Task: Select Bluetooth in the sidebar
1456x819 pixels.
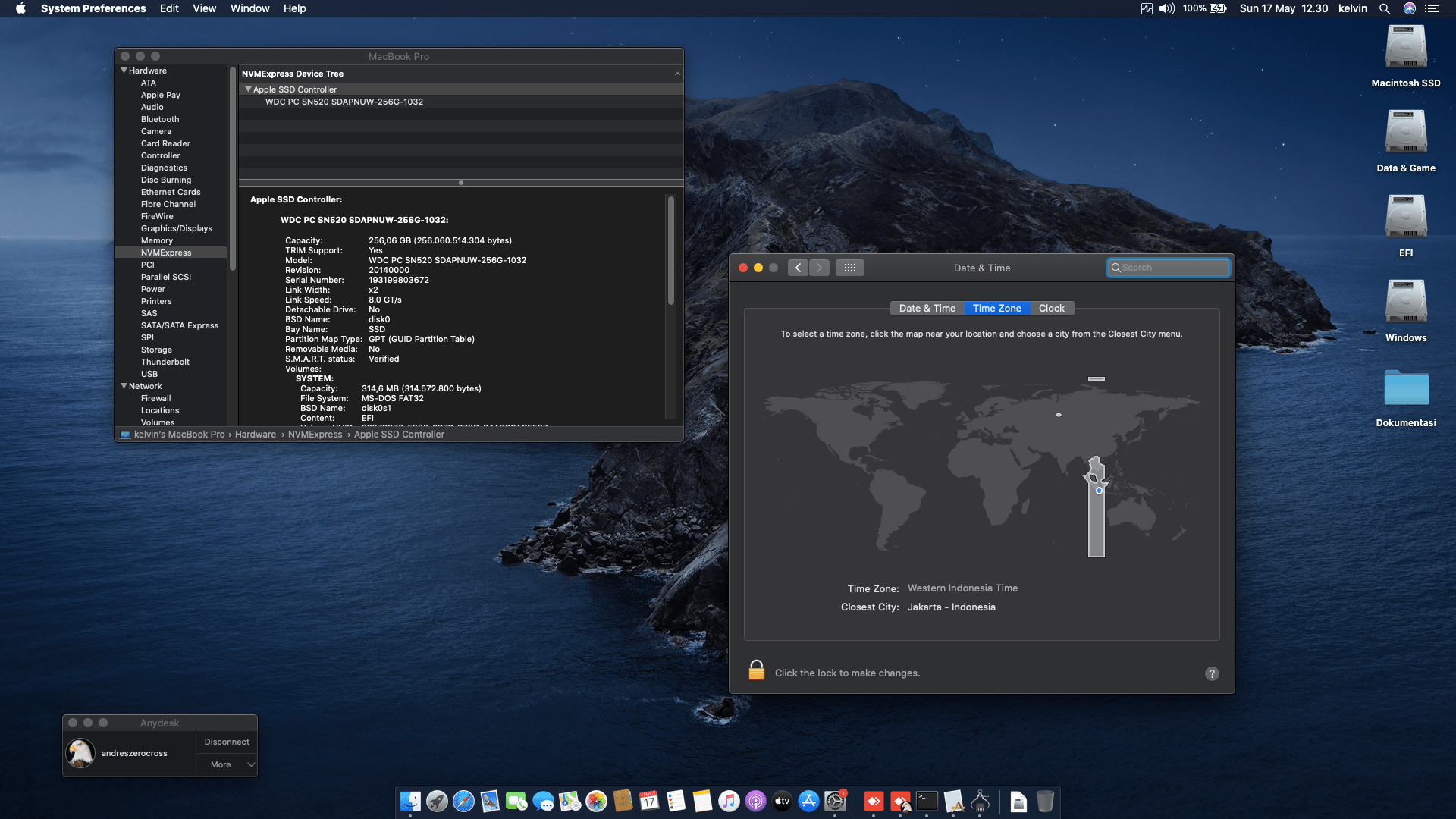Action: click(x=160, y=119)
